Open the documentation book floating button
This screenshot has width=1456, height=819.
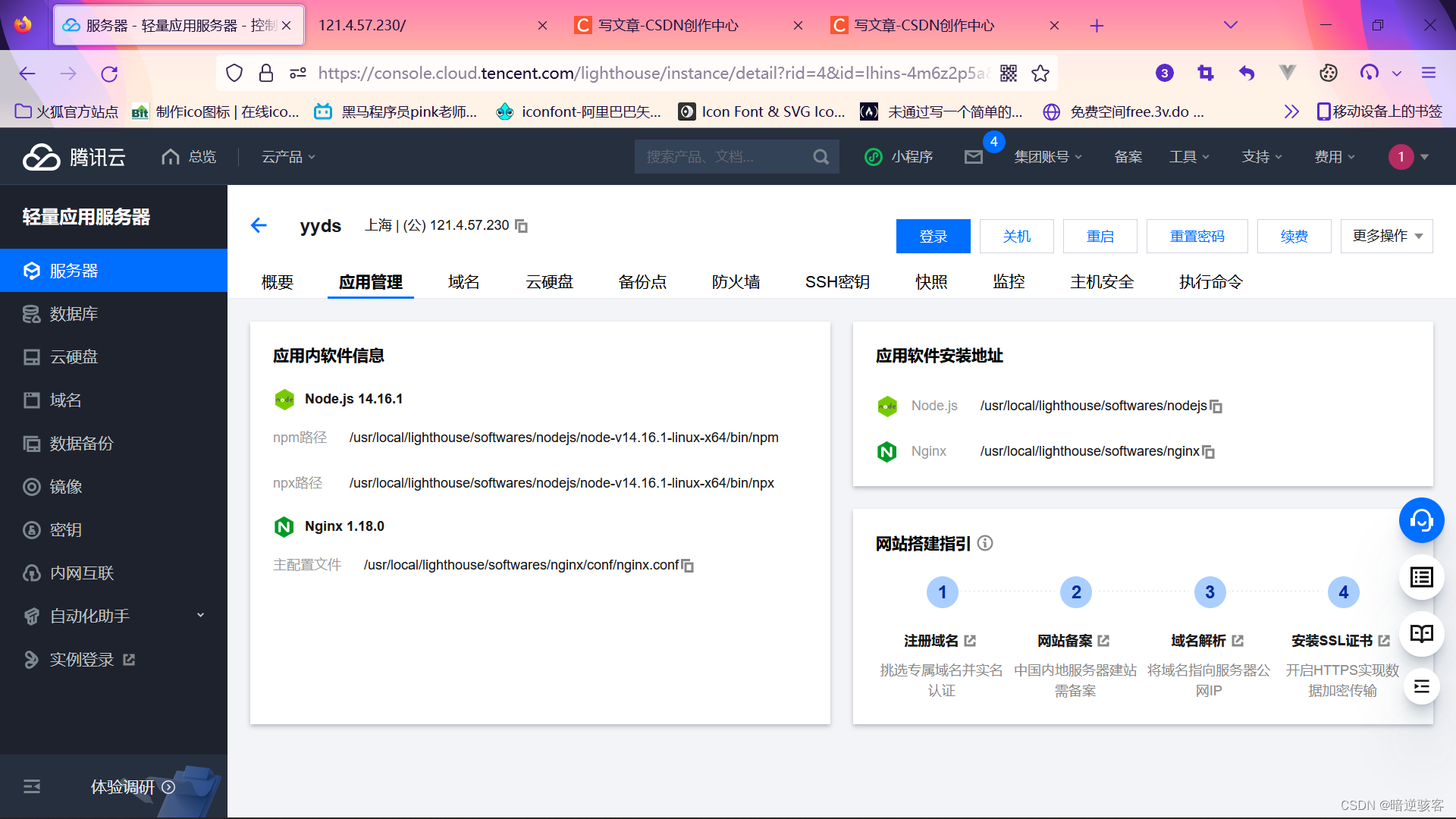tap(1421, 633)
